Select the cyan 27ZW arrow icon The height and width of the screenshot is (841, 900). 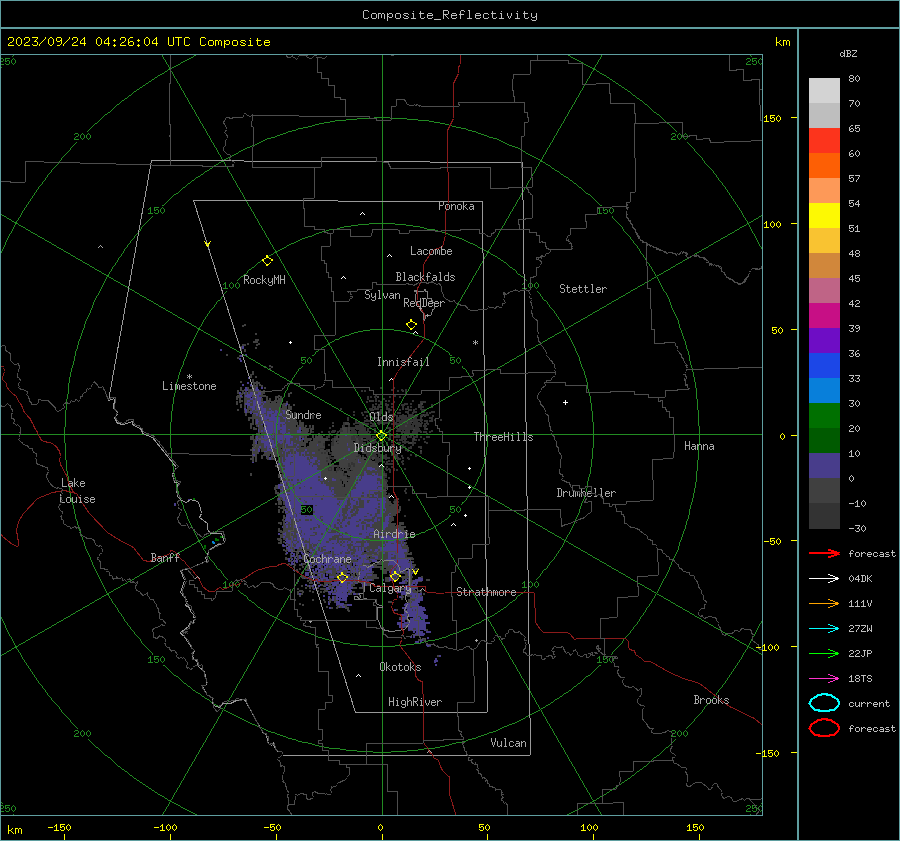pyautogui.click(x=824, y=628)
